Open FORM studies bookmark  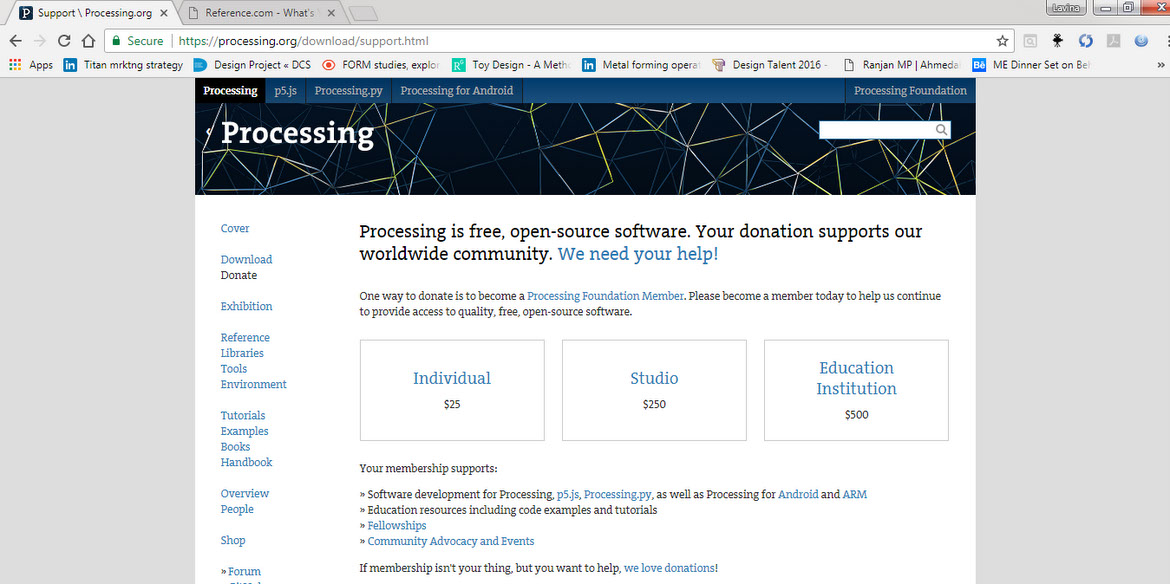[x=381, y=65]
